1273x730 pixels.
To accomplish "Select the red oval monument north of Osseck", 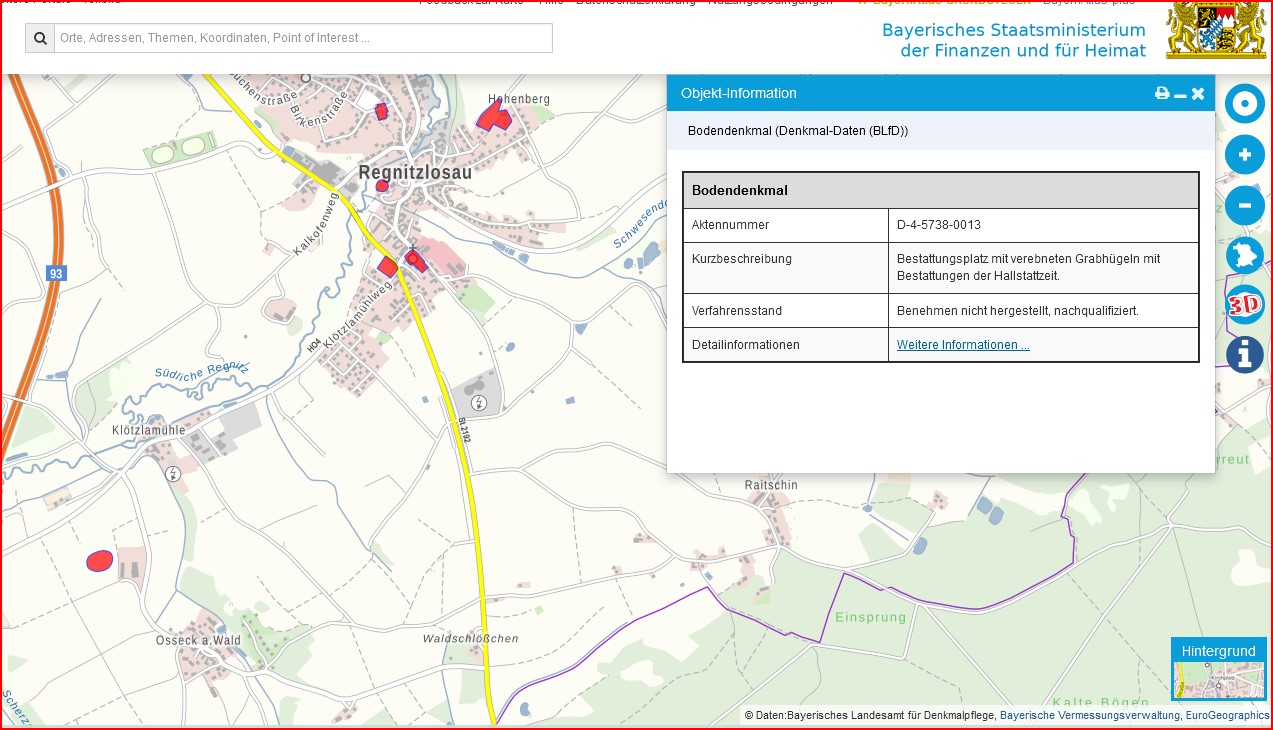I will pos(99,561).
